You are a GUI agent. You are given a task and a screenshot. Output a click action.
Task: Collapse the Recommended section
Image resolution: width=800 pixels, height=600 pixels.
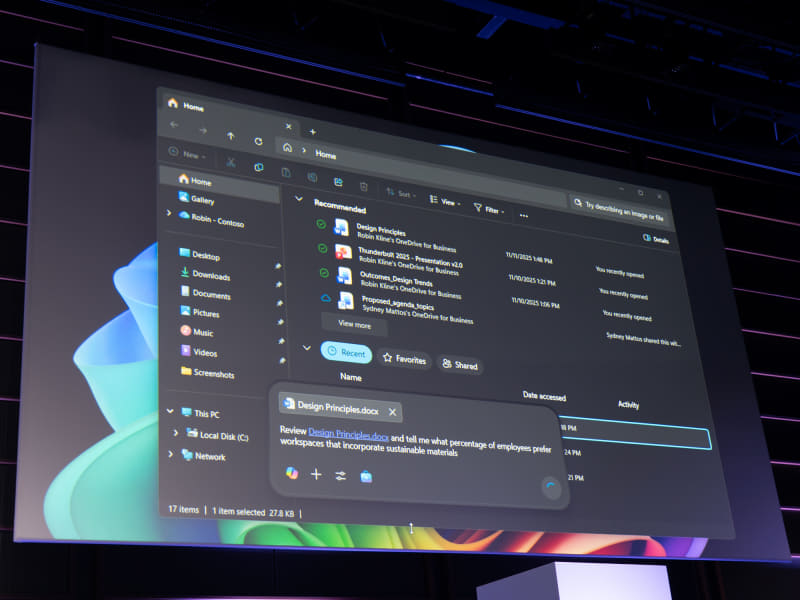[299, 199]
